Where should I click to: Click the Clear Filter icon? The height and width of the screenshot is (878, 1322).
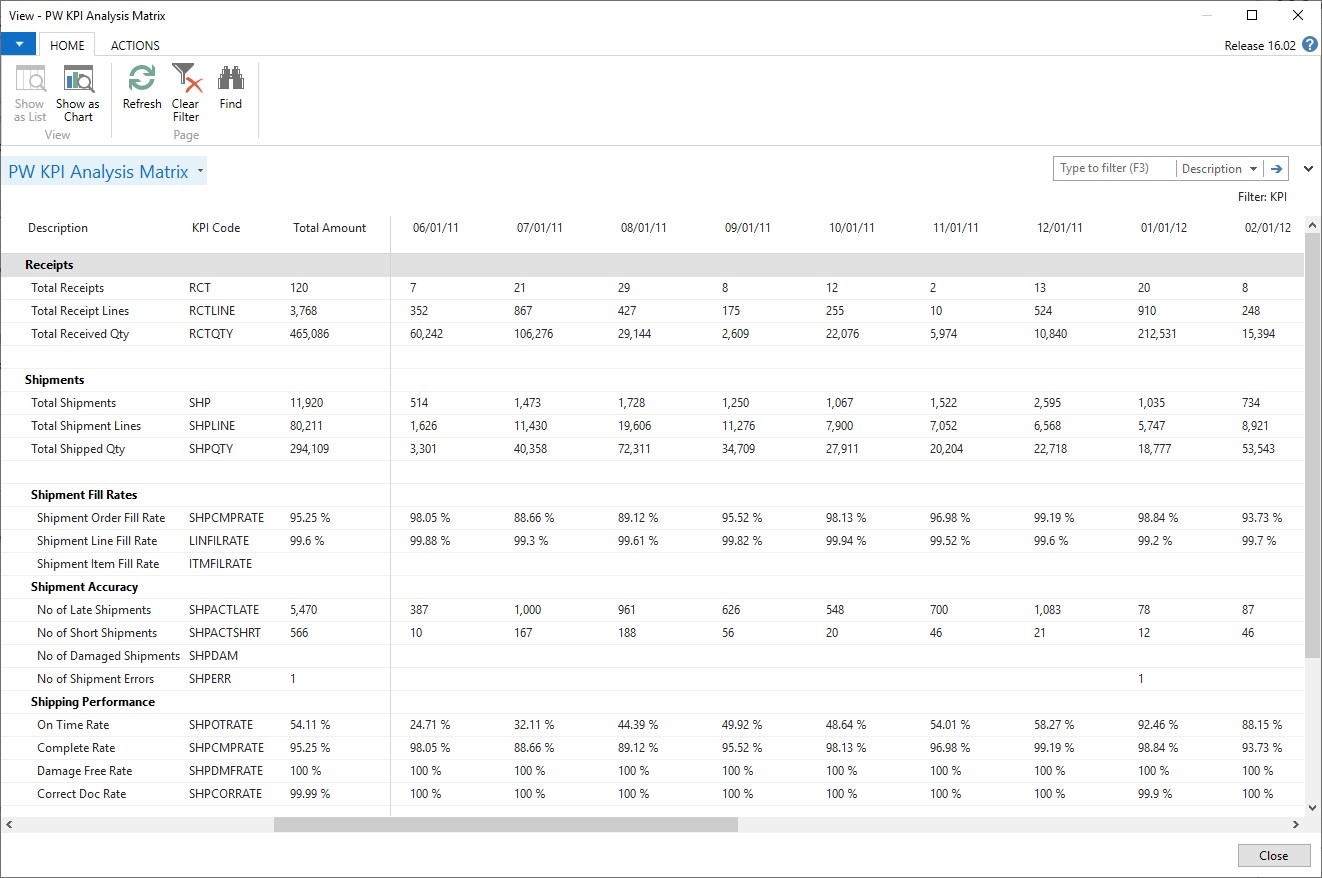pos(186,80)
